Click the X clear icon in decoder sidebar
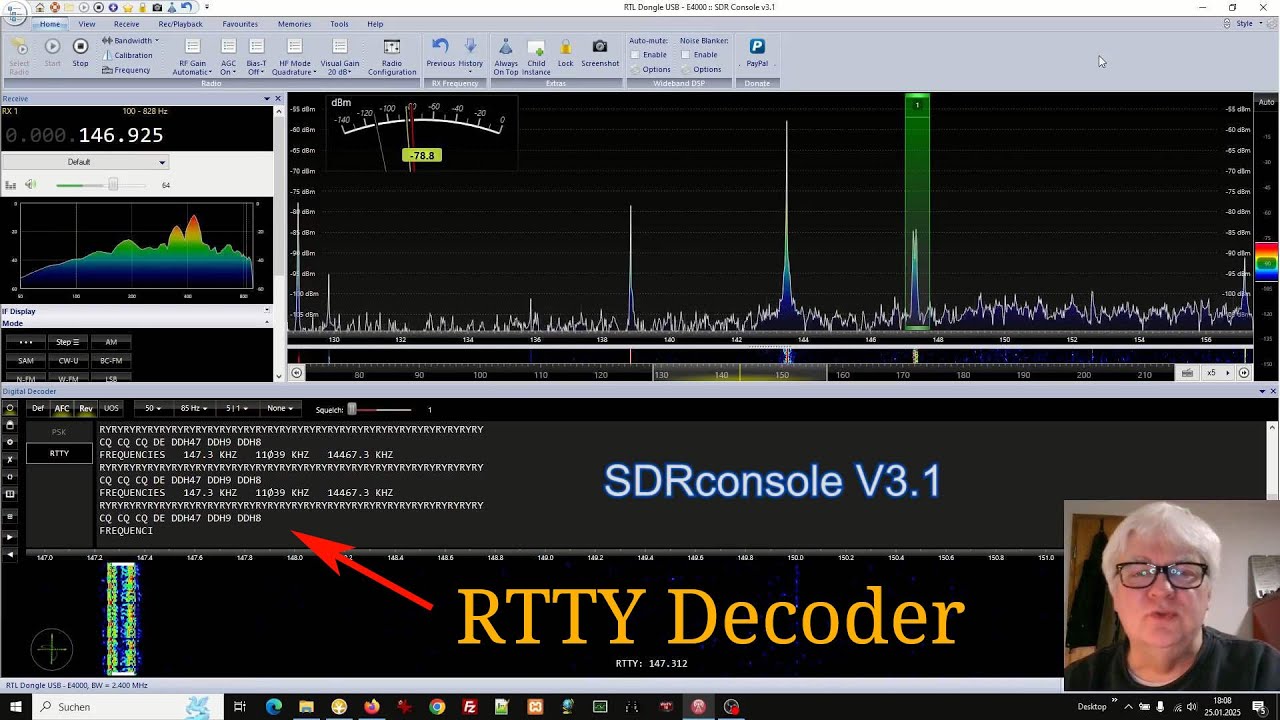 click(10, 460)
